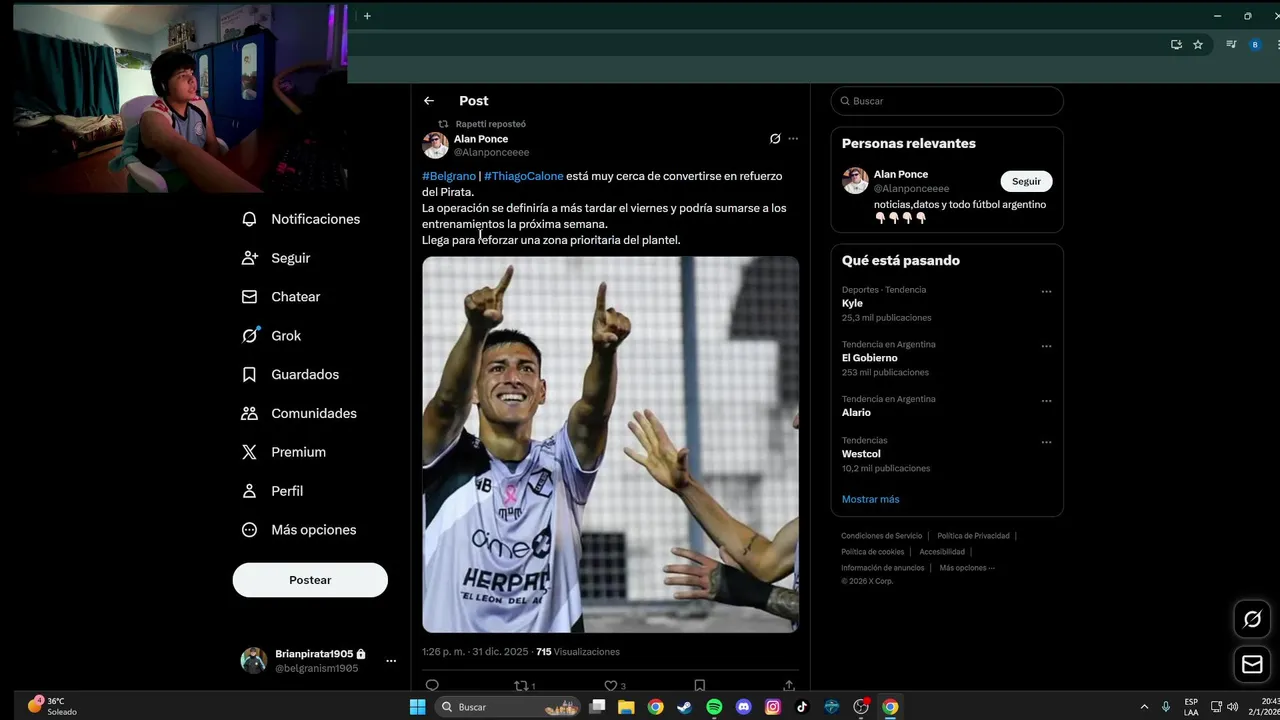This screenshot has height=720, width=1280.
Task: Click the Chatear envelope icon
Action: pos(250,297)
